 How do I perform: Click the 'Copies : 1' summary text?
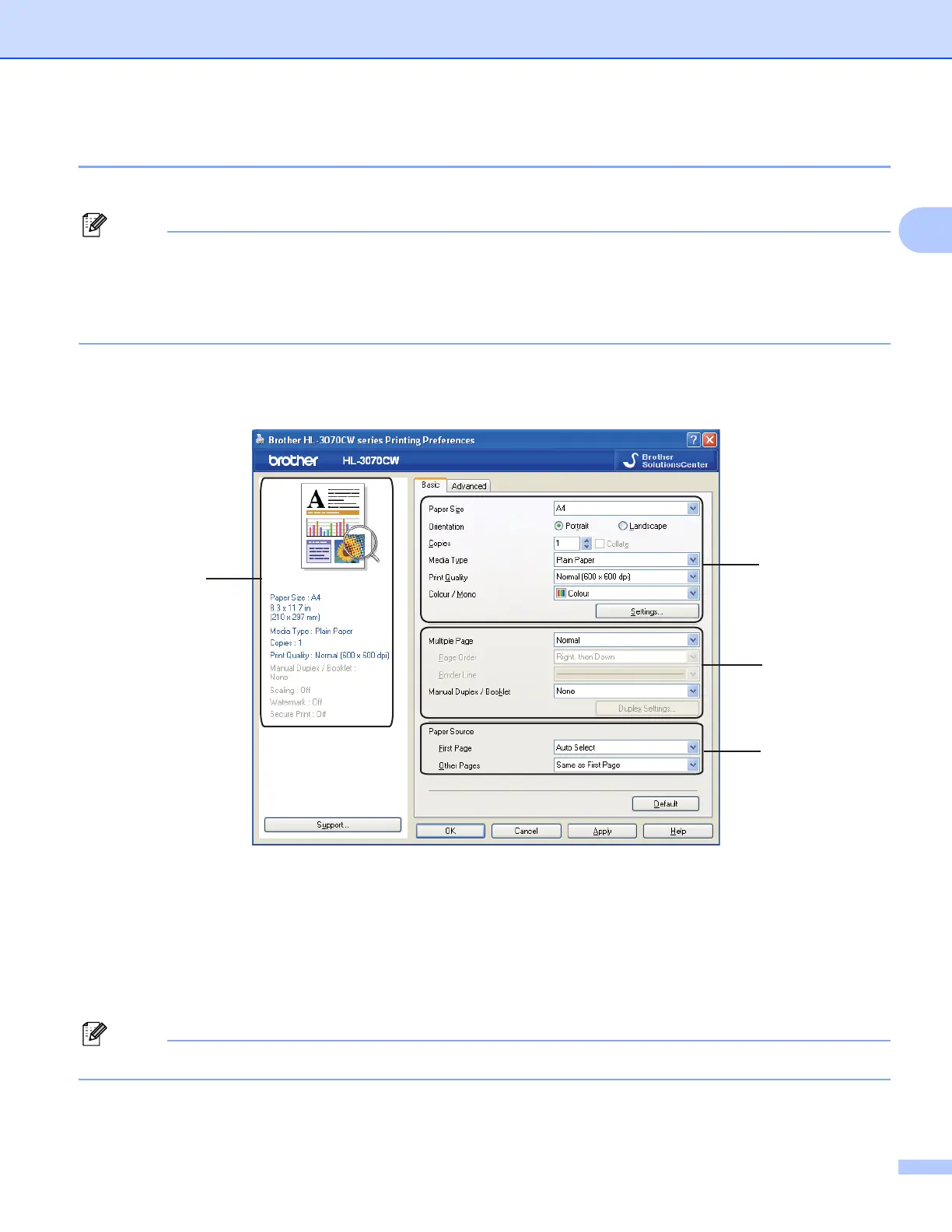286,642
